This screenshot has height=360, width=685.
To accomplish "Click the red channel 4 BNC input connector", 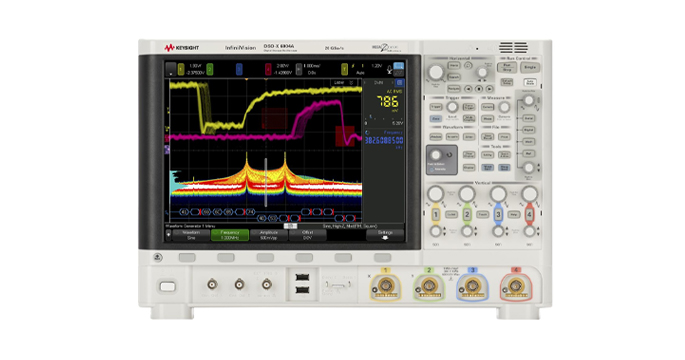I will coord(515,287).
